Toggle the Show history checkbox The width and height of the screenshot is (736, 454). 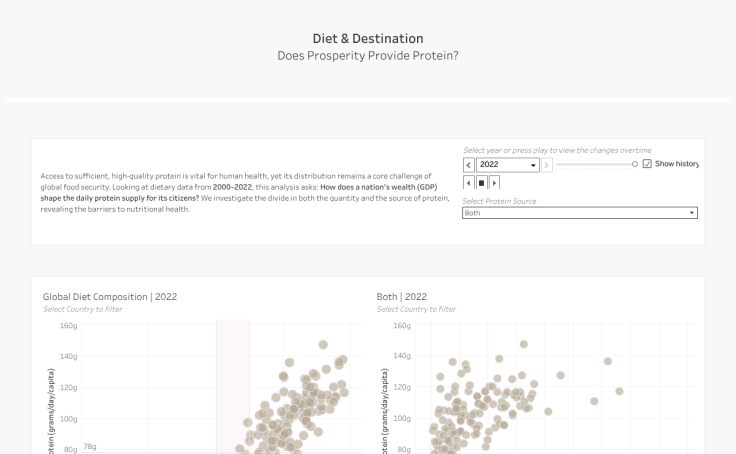tap(647, 164)
